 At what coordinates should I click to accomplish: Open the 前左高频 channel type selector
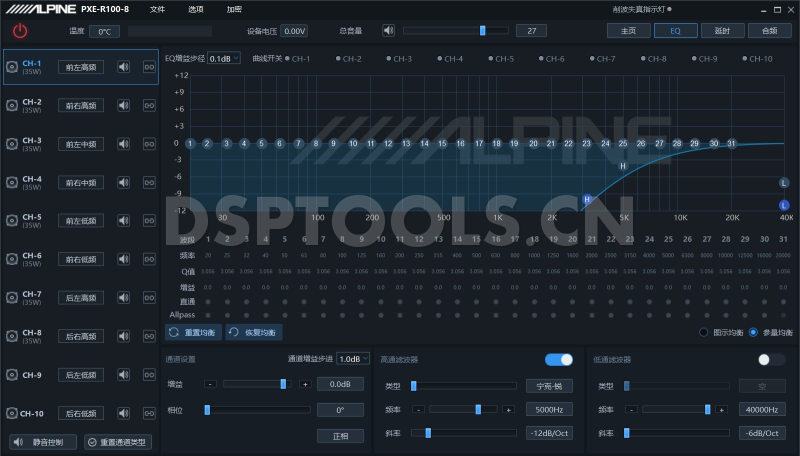click(x=80, y=67)
